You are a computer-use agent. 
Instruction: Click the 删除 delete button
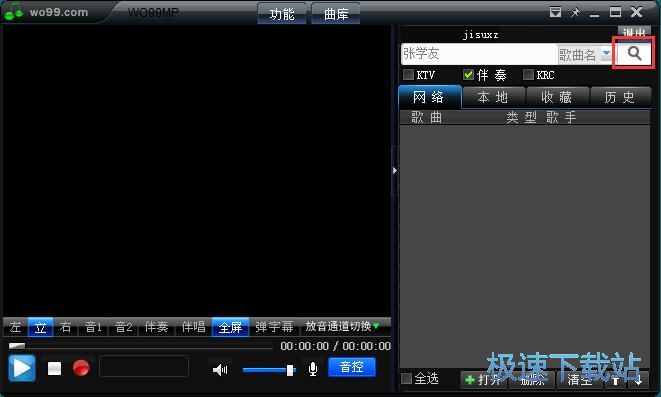(x=532, y=380)
